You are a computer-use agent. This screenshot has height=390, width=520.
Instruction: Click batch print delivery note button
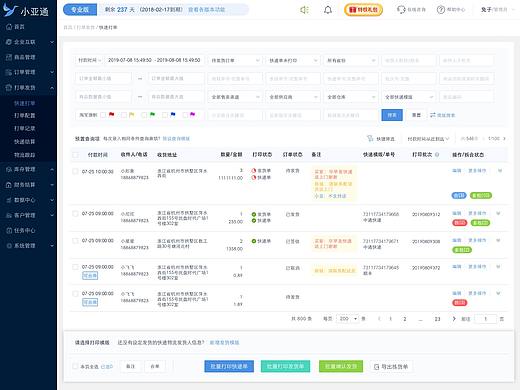click(285, 366)
